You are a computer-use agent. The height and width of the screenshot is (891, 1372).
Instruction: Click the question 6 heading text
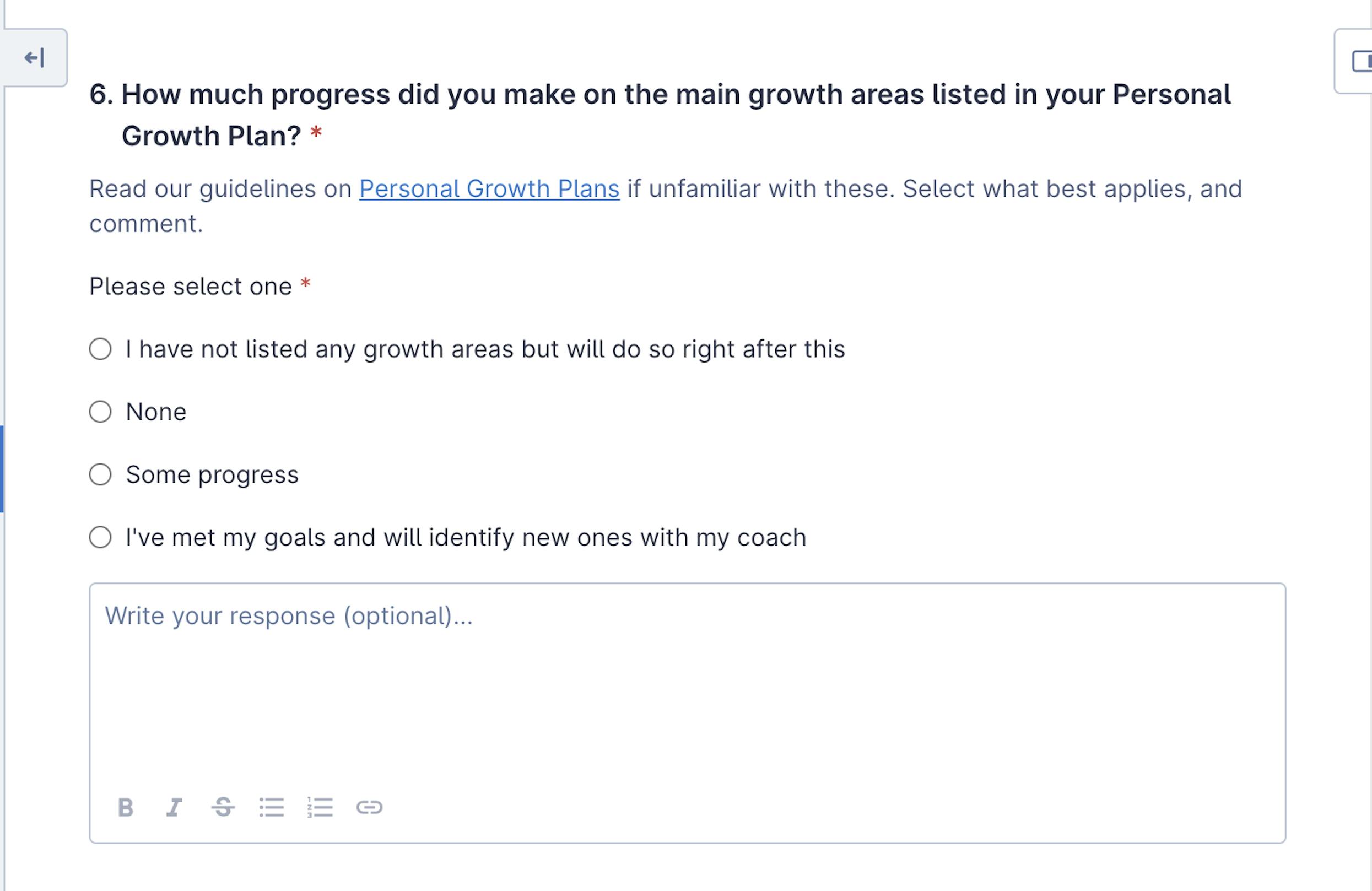[x=660, y=95]
